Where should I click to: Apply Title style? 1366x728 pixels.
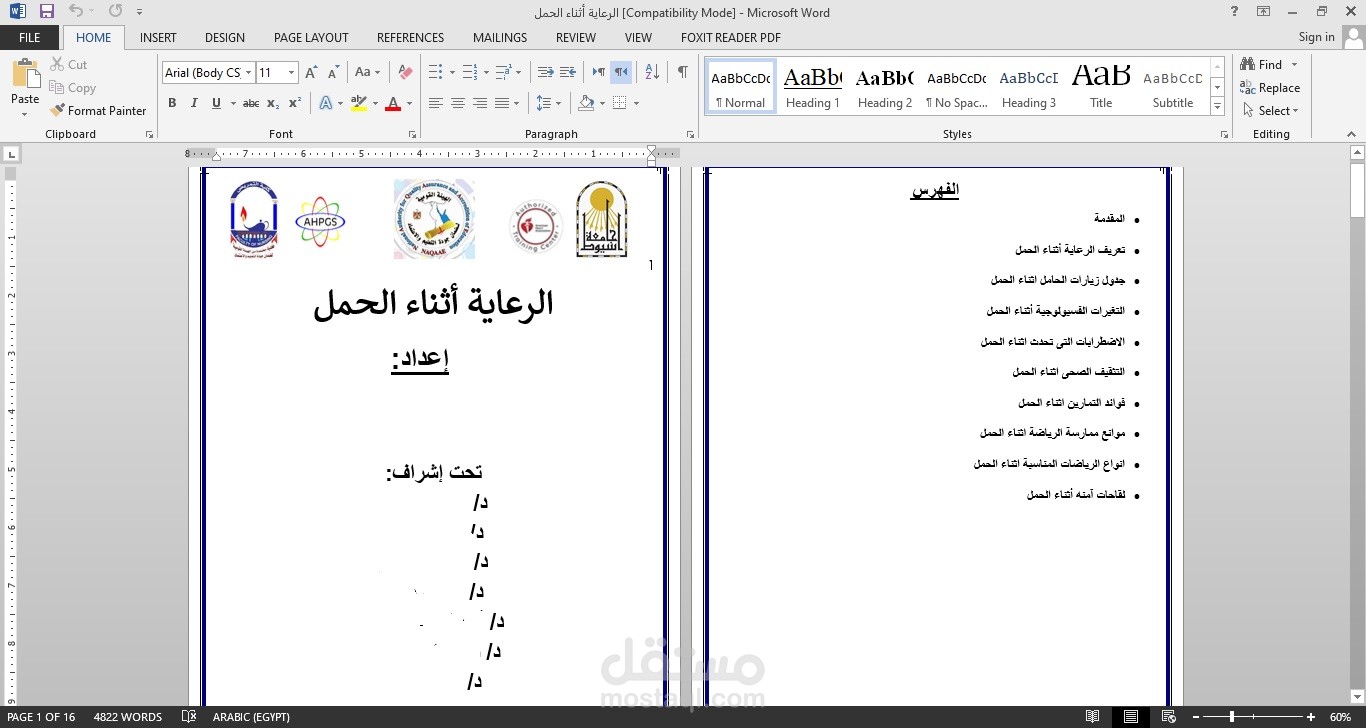pyautogui.click(x=1101, y=87)
